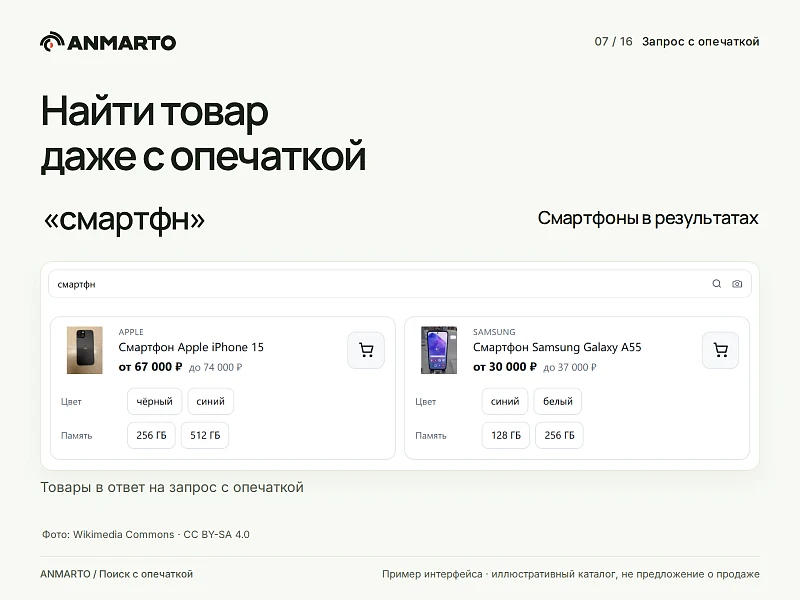Viewport: 800px width, 600px height.
Task: Open the iPhone 15 product thumbnail
Action: coord(85,350)
